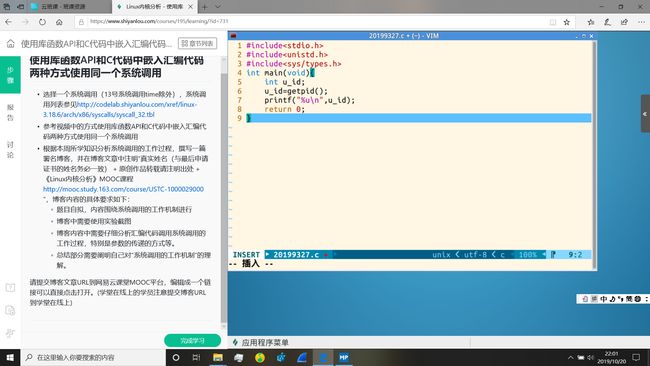Open the syscall_32.tbl codelab link
This screenshot has width=650, height=366.
(120, 109)
